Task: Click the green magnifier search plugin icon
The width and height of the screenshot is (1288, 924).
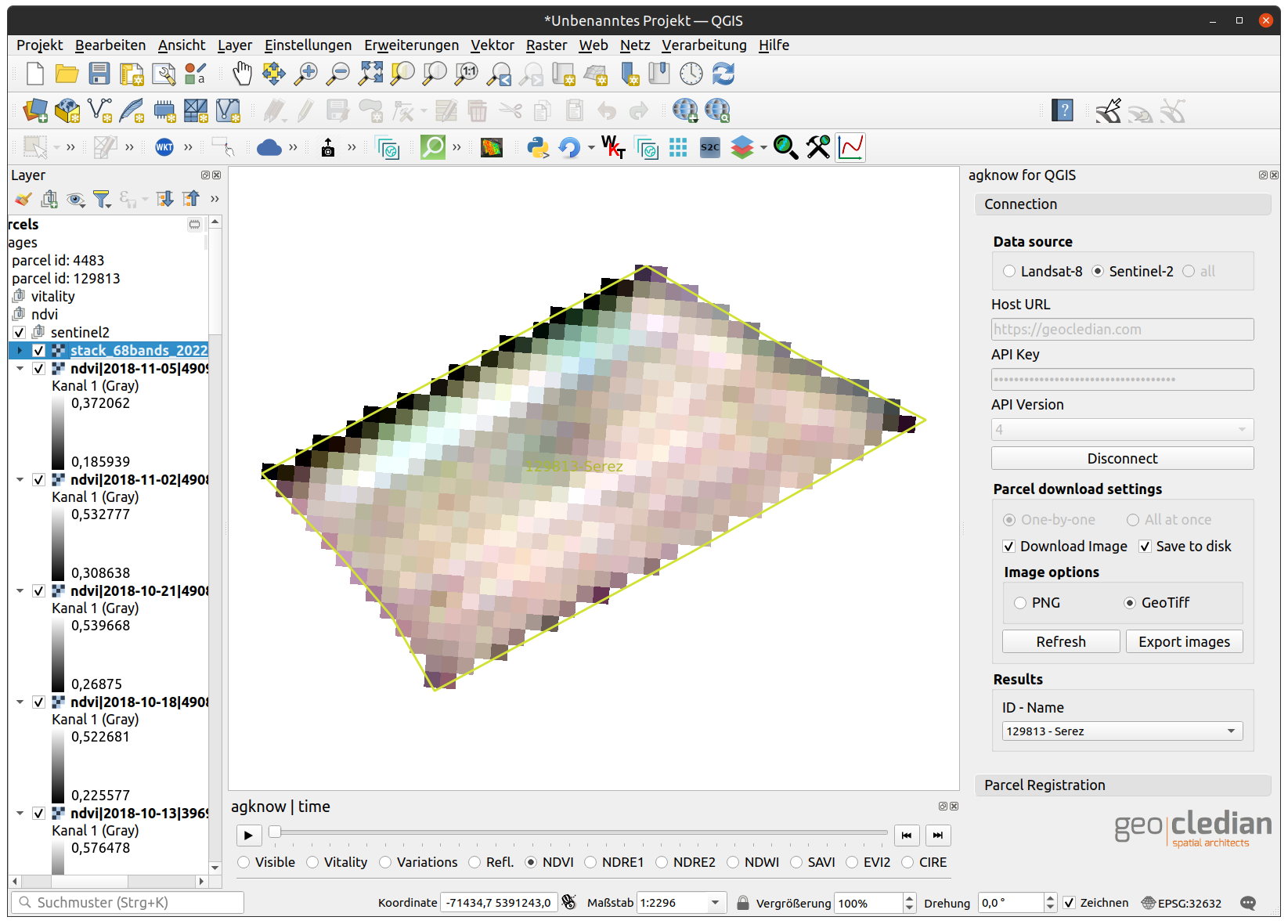Action: (433, 147)
